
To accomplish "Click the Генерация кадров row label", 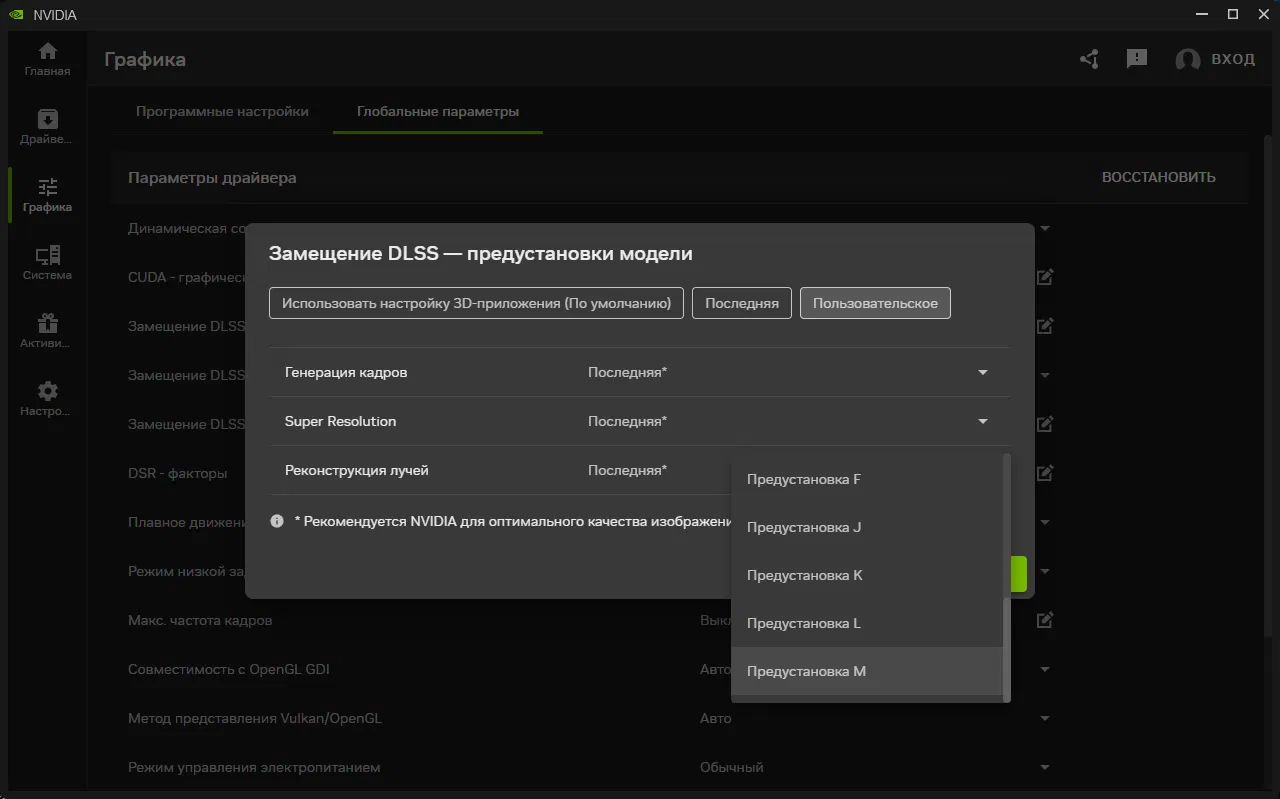I will [x=346, y=372].
